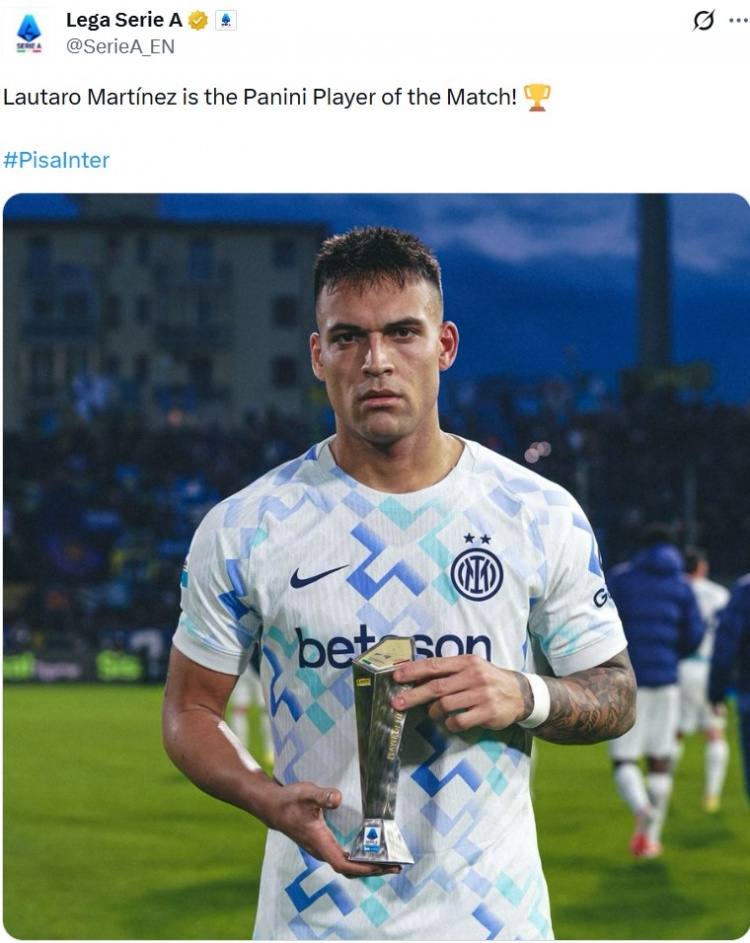The width and height of the screenshot is (750, 943).
Task: Click the small Serie A affiliate badge
Action: coord(226,20)
